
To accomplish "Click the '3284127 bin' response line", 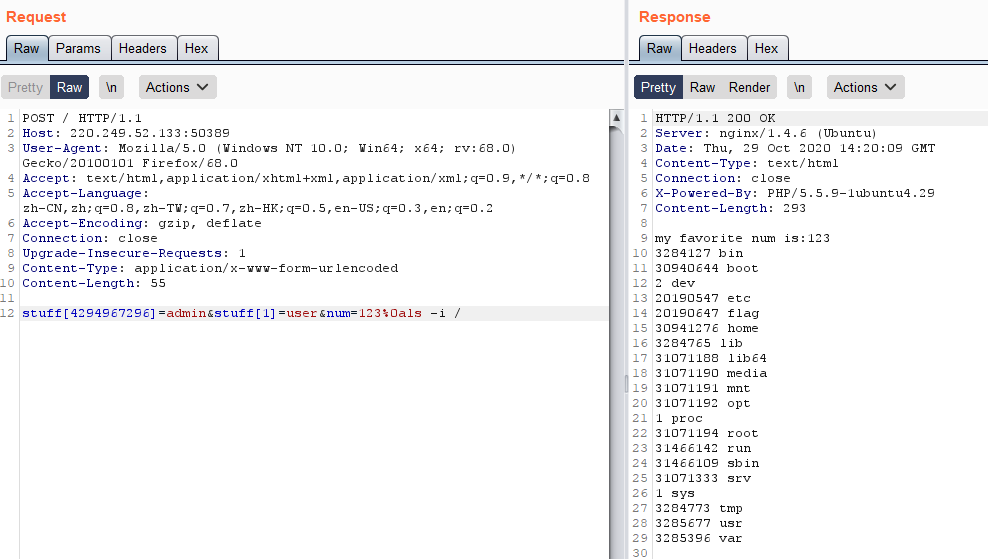I will tap(699, 253).
